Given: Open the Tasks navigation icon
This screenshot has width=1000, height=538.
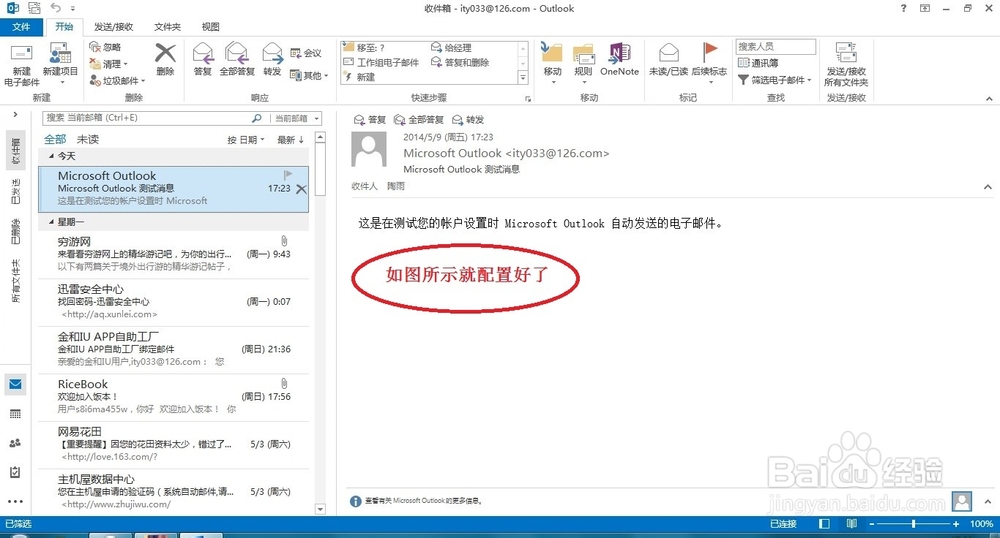Looking at the screenshot, I should click(15, 472).
